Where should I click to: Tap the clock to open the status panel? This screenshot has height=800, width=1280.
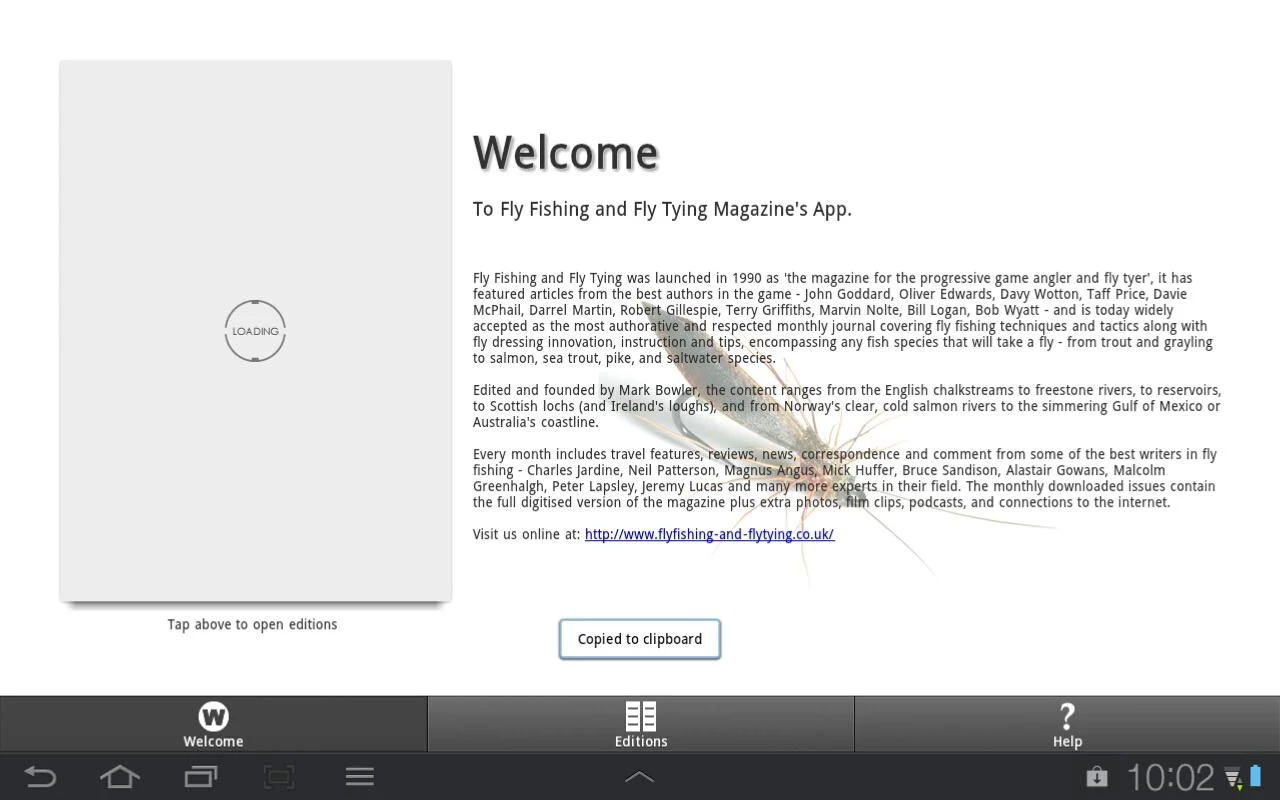[1168, 776]
